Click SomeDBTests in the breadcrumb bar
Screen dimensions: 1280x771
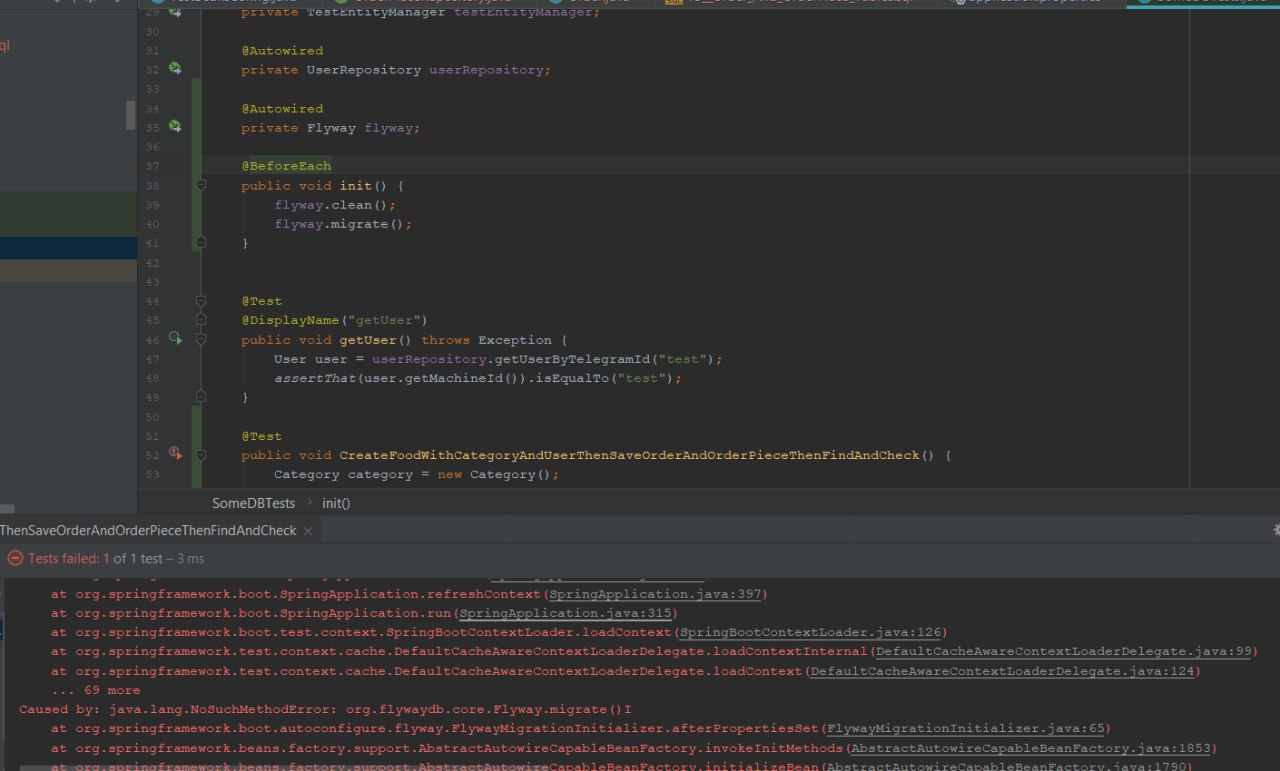point(253,503)
